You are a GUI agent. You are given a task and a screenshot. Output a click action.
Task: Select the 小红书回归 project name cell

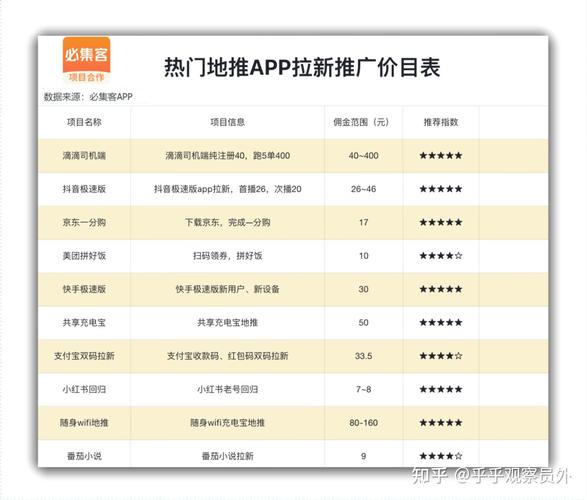pyautogui.click(x=84, y=390)
